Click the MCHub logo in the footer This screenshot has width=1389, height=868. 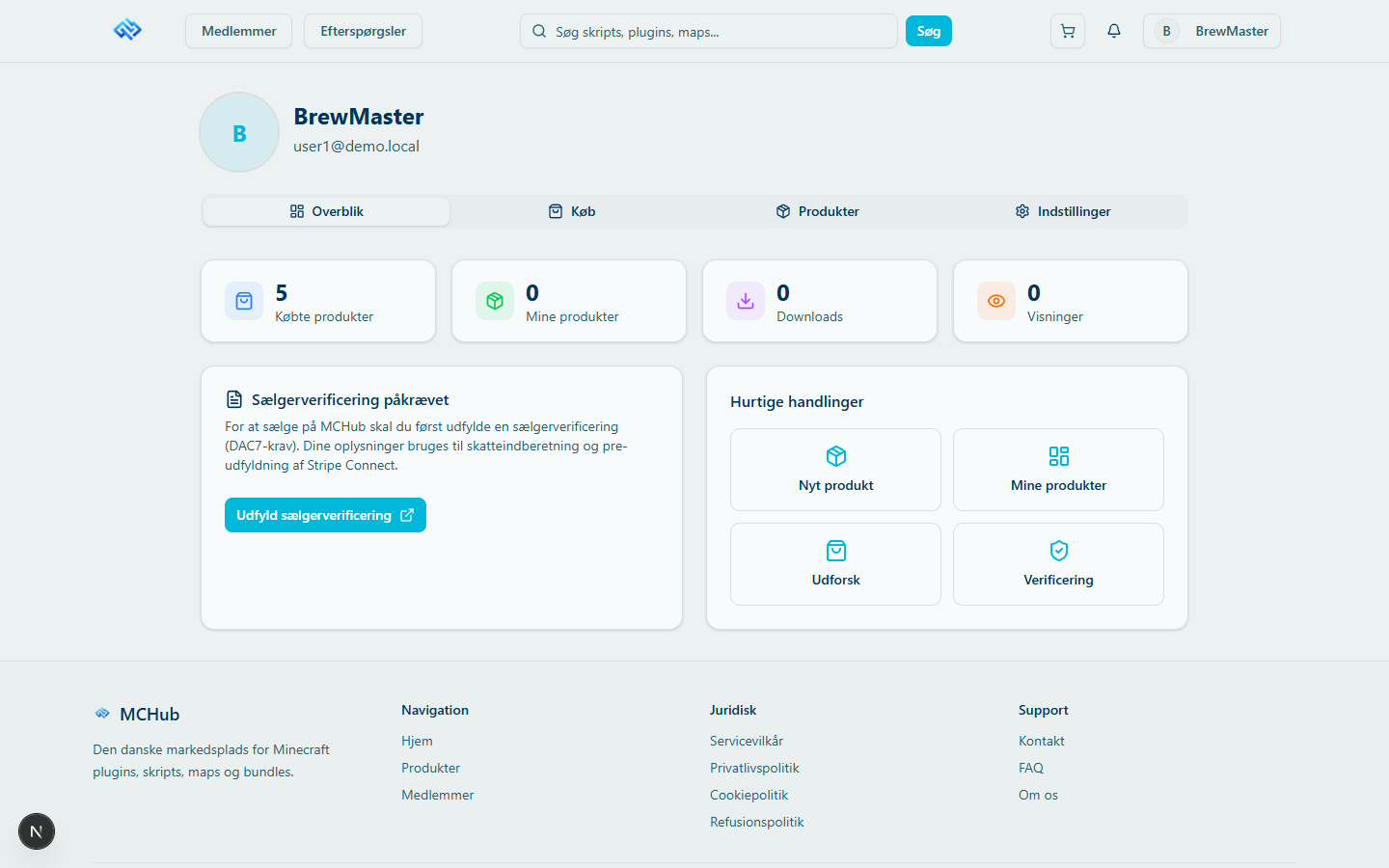coord(102,714)
